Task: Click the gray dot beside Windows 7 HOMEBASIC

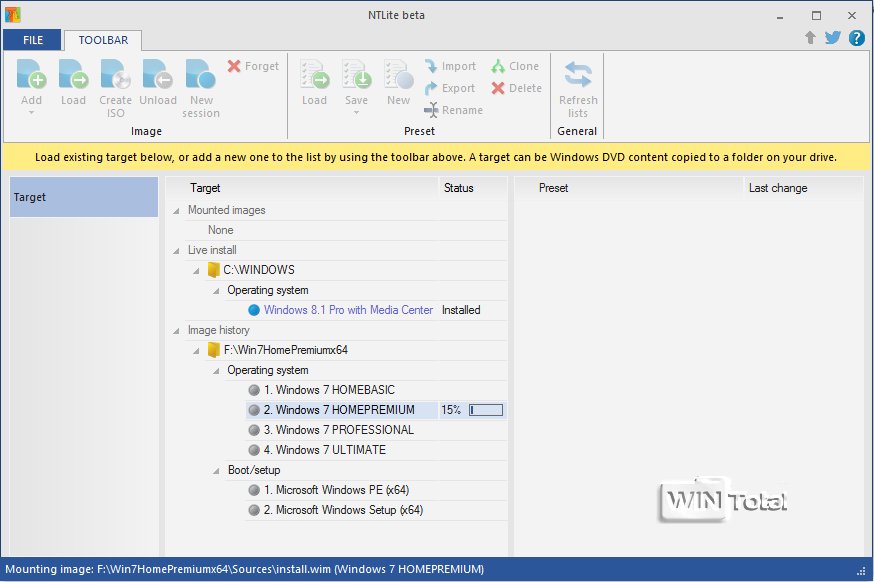Action: coord(254,390)
